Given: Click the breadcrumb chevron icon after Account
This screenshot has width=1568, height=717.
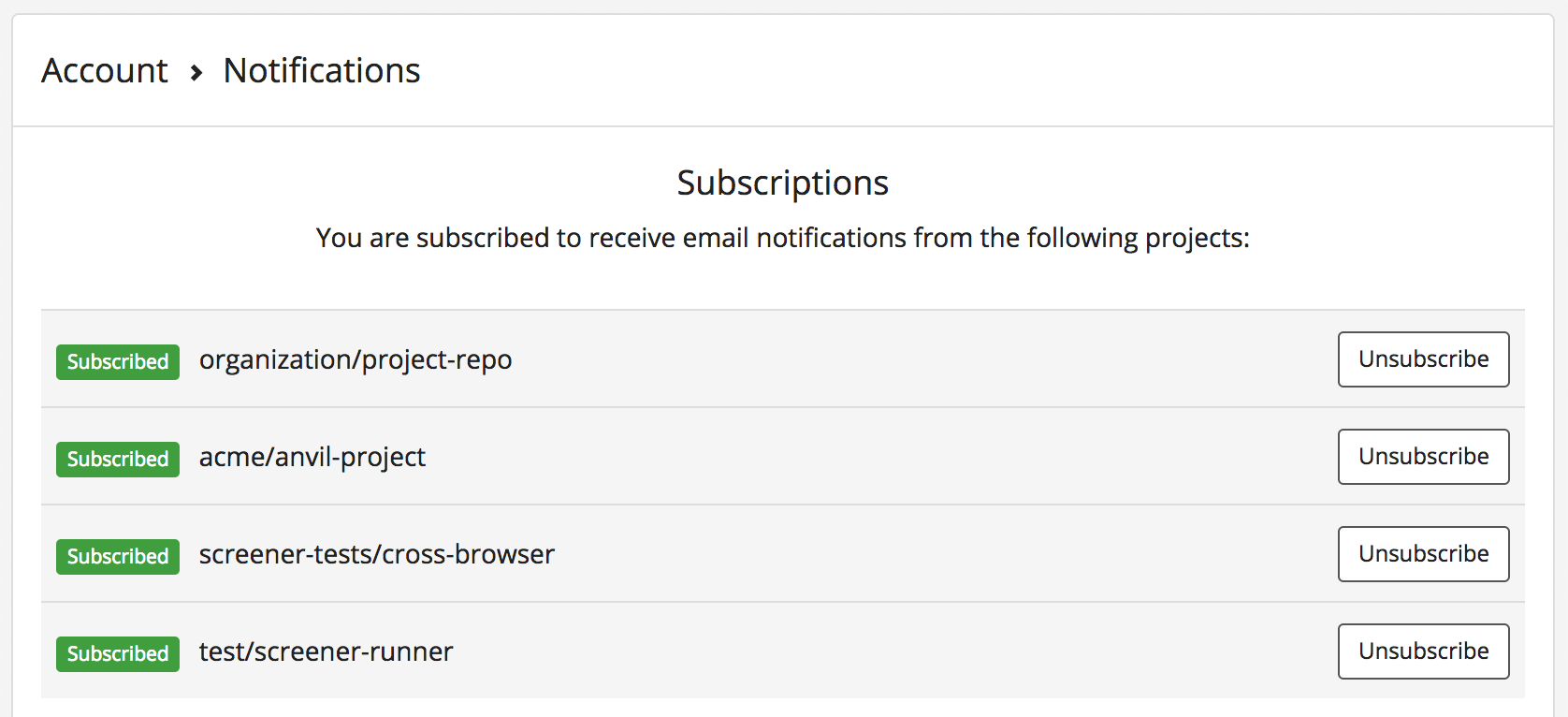Looking at the screenshot, I should pos(197,71).
